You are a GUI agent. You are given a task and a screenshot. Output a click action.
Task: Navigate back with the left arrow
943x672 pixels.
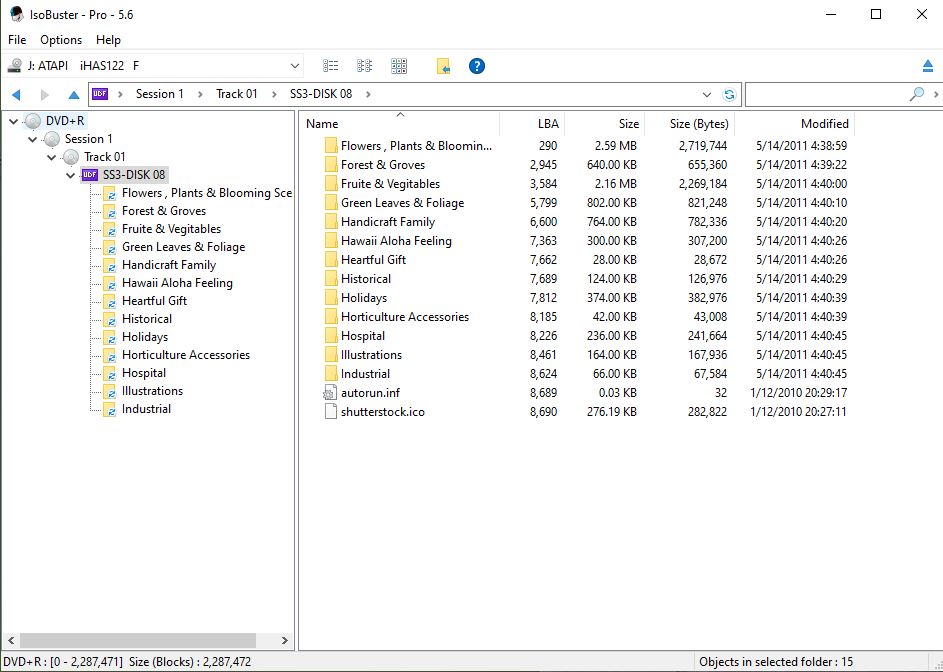(x=16, y=94)
